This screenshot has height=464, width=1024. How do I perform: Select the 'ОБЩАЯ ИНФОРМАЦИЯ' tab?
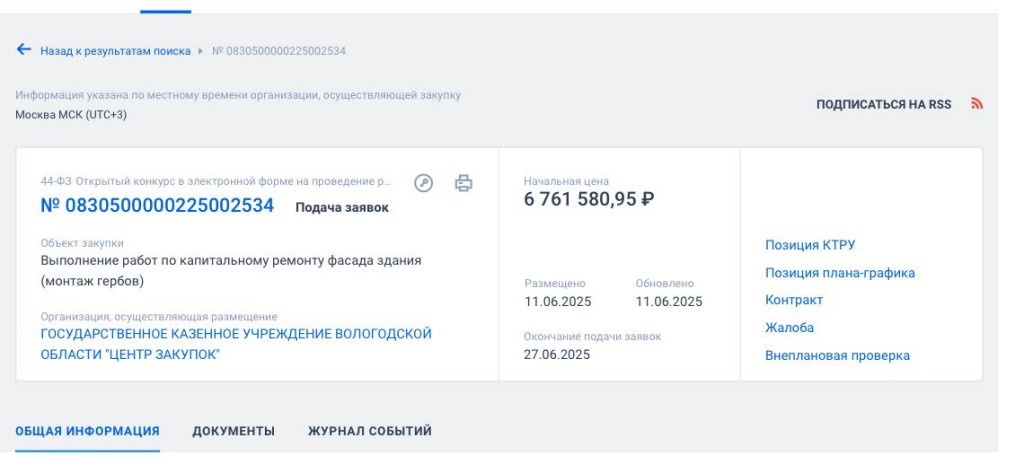tap(87, 431)
